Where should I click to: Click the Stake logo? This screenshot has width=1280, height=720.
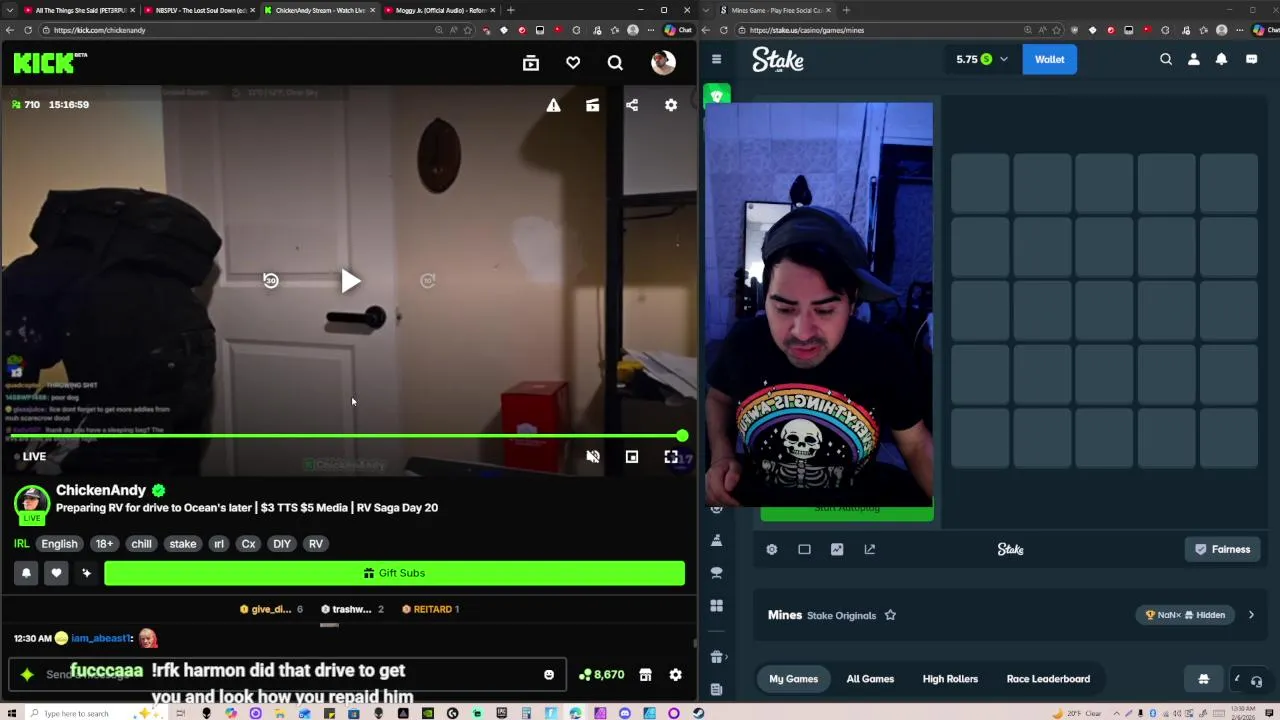(778, 60)
